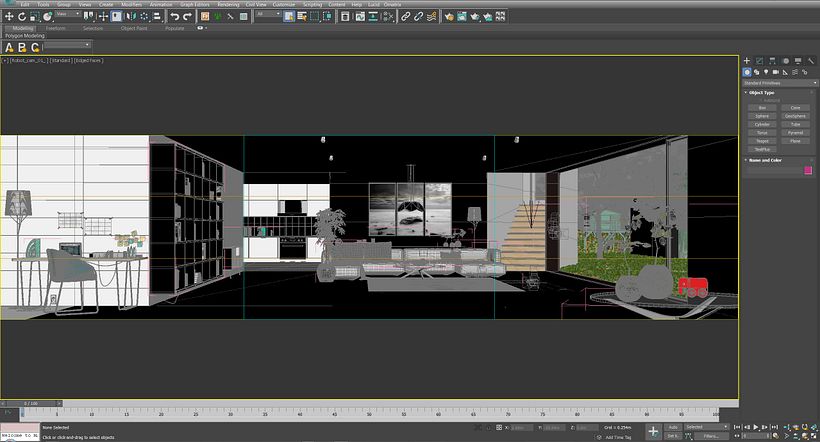
Task: Click the Redo arrow icon
Action: [x=188, y=16]
